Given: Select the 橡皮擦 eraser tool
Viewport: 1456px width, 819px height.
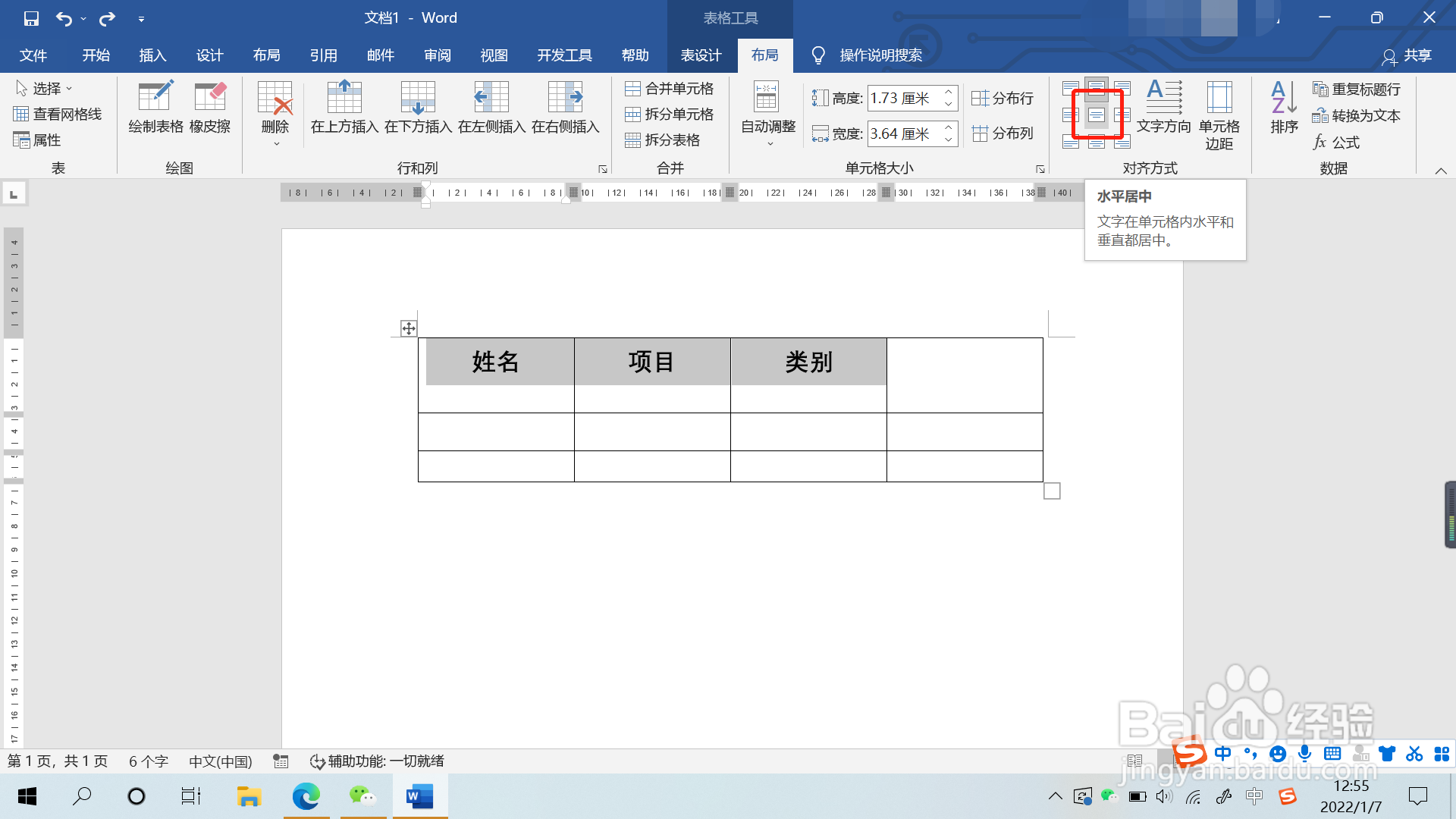Looking at the screenshot, I should pos(210,108).
